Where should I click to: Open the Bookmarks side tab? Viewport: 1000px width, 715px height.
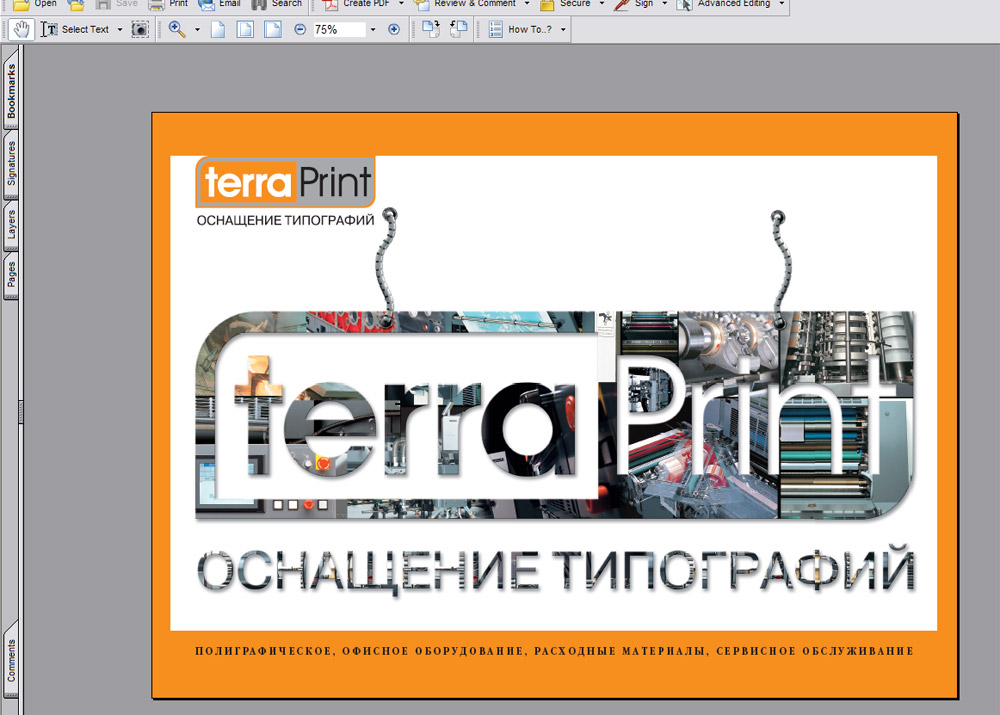pyautogui.click(x=11, y=91)
